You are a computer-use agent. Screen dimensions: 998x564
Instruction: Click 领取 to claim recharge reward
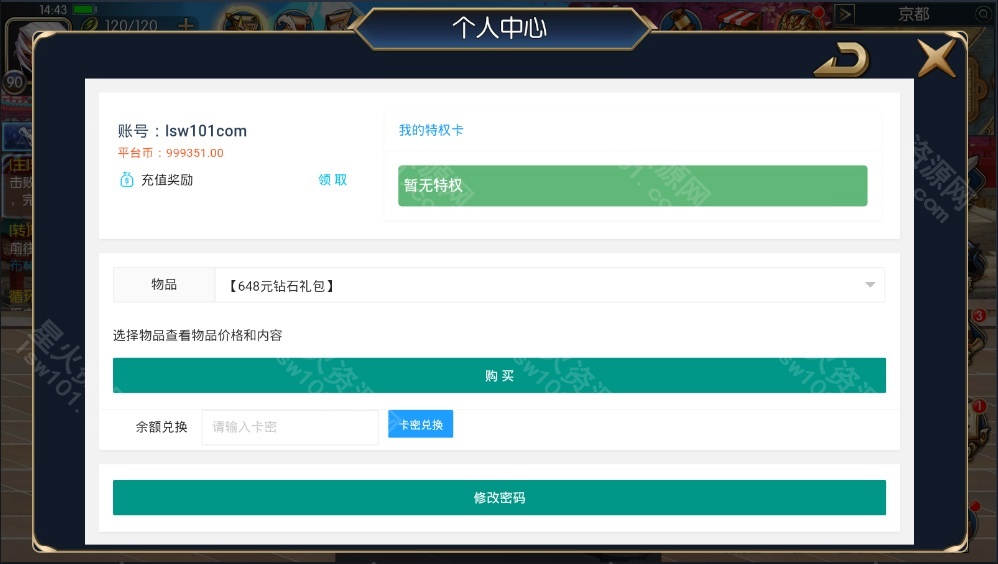(333, 180)
